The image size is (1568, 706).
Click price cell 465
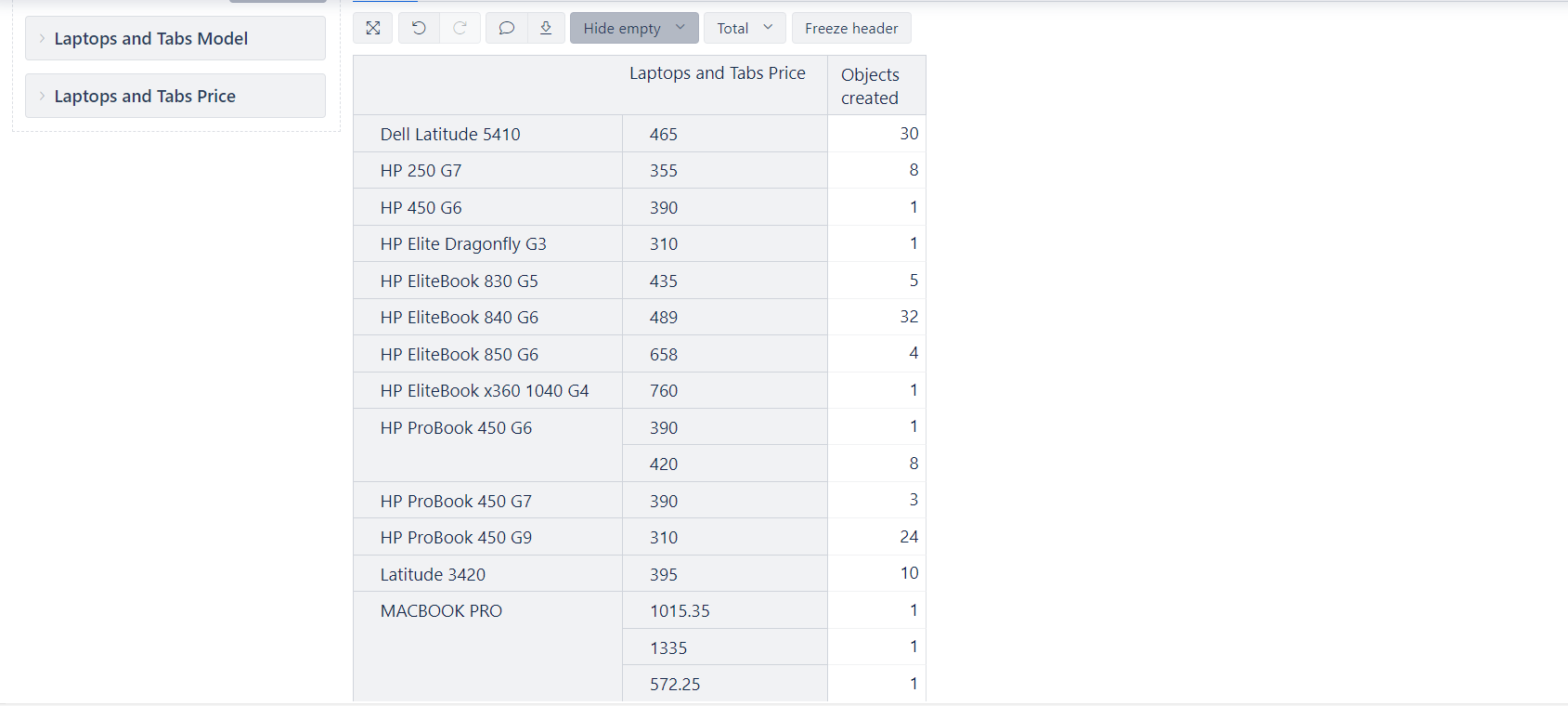click(x=725, y=134)
